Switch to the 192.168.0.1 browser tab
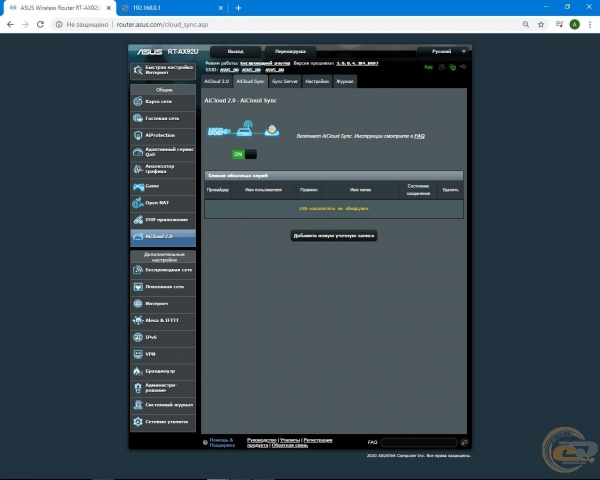The image size is (600, 480). pyautogui.click(x=174, y=8)
